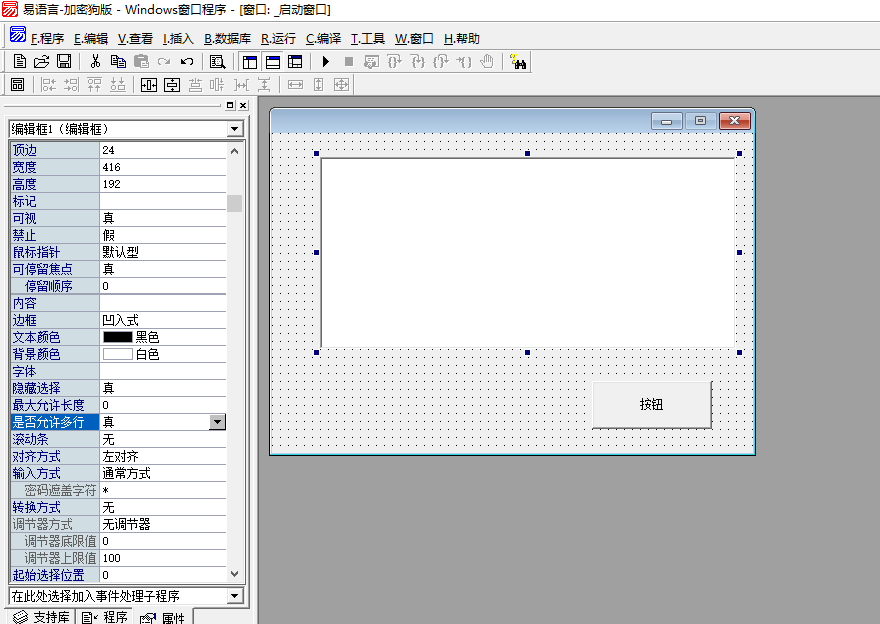
Task: Open the I.插入 menu
Action: [x=178, y=39]
